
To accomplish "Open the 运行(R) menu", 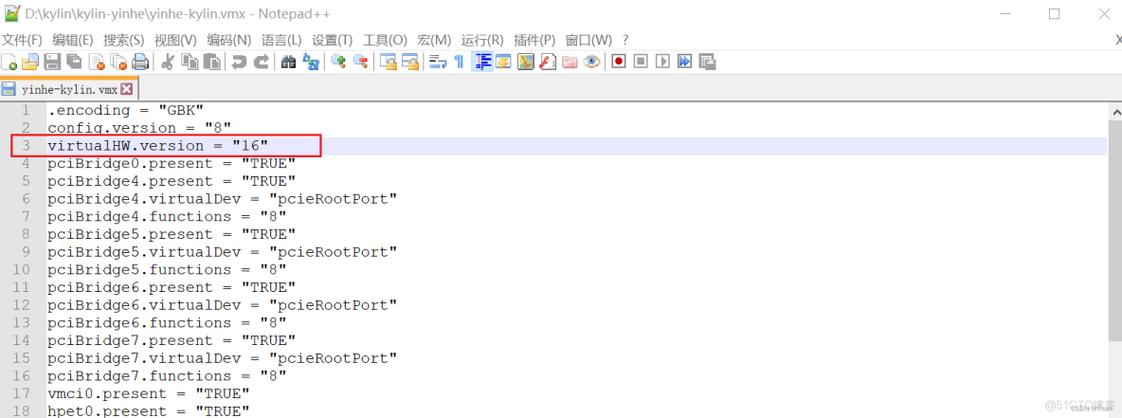I will coord(482,40).
